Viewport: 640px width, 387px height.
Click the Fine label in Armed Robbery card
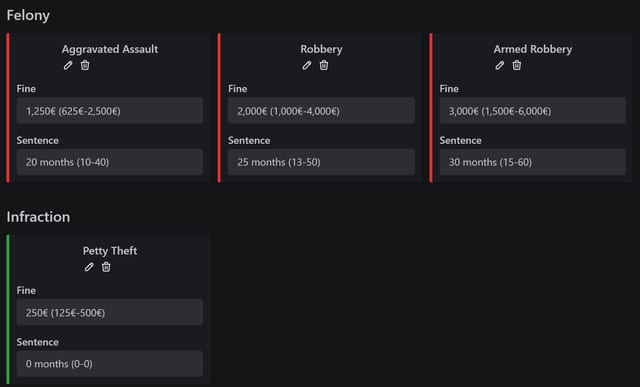(449, 89)
